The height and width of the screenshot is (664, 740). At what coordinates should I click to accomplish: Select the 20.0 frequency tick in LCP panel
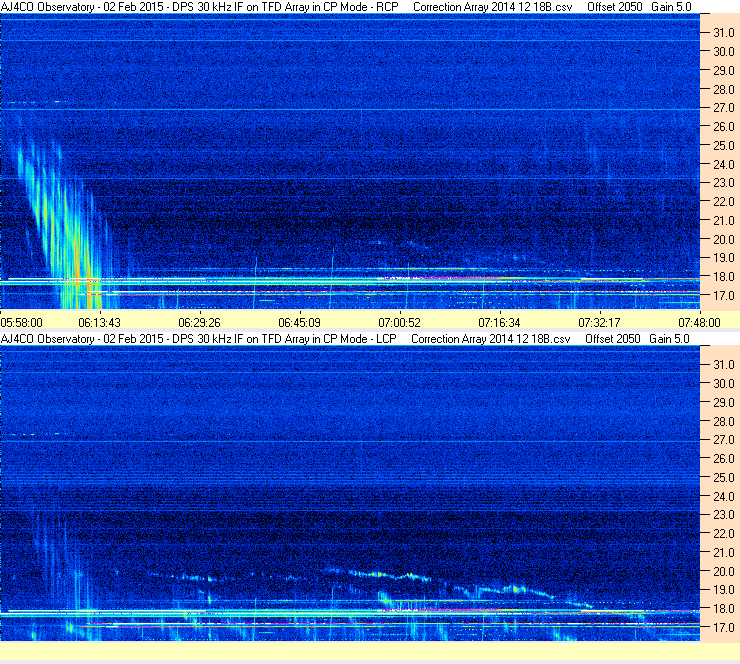724,571
